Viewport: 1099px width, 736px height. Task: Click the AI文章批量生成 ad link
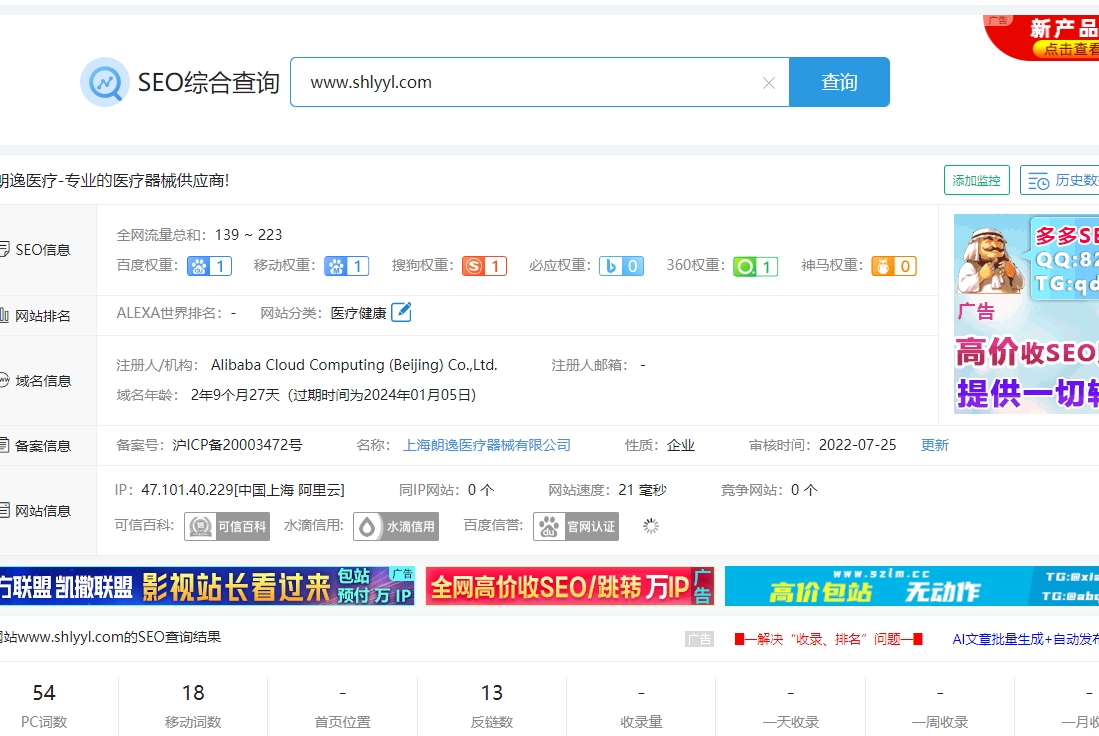1024,638
